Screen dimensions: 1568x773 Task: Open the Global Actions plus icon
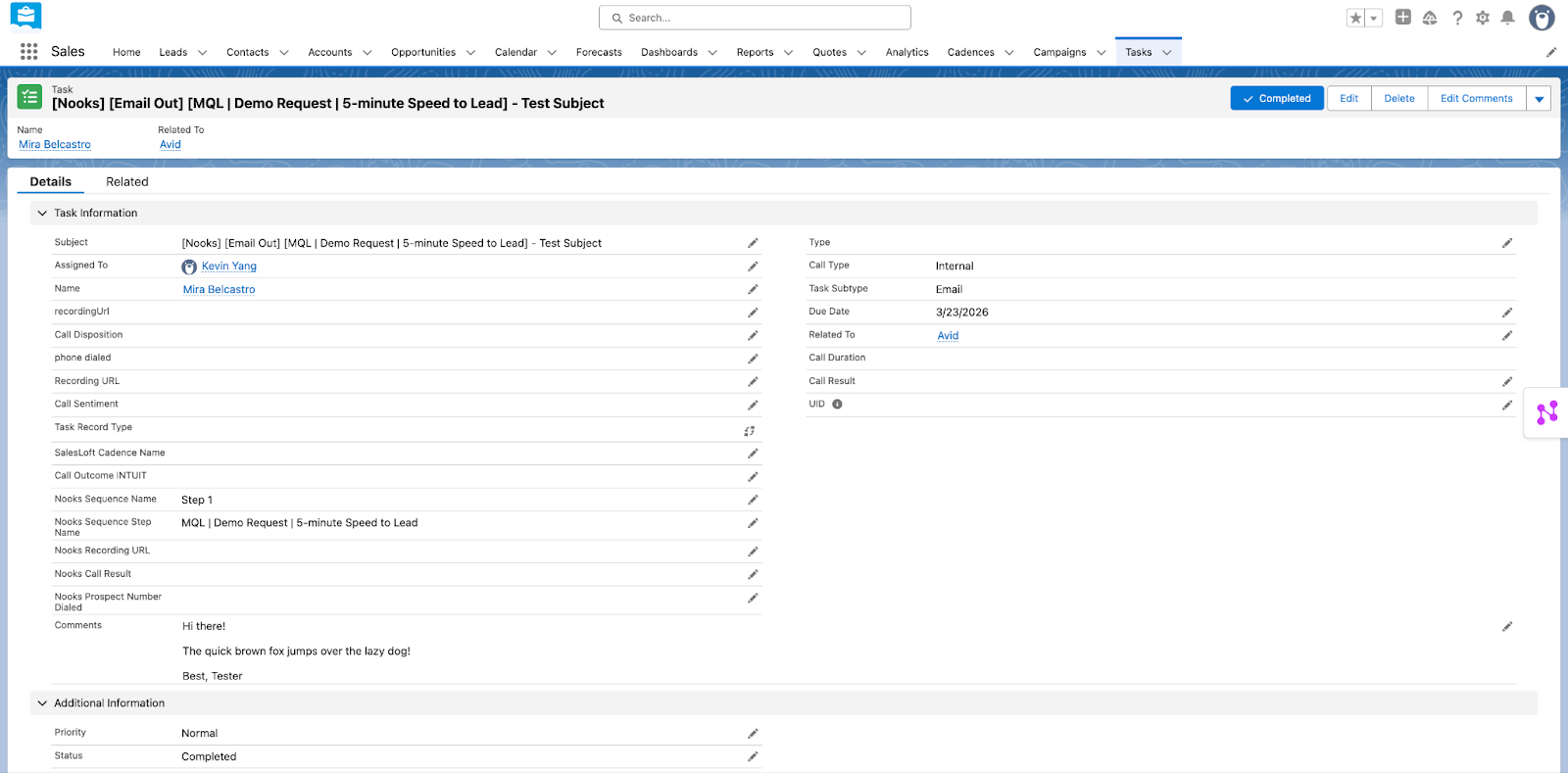tap(1403, 18)
